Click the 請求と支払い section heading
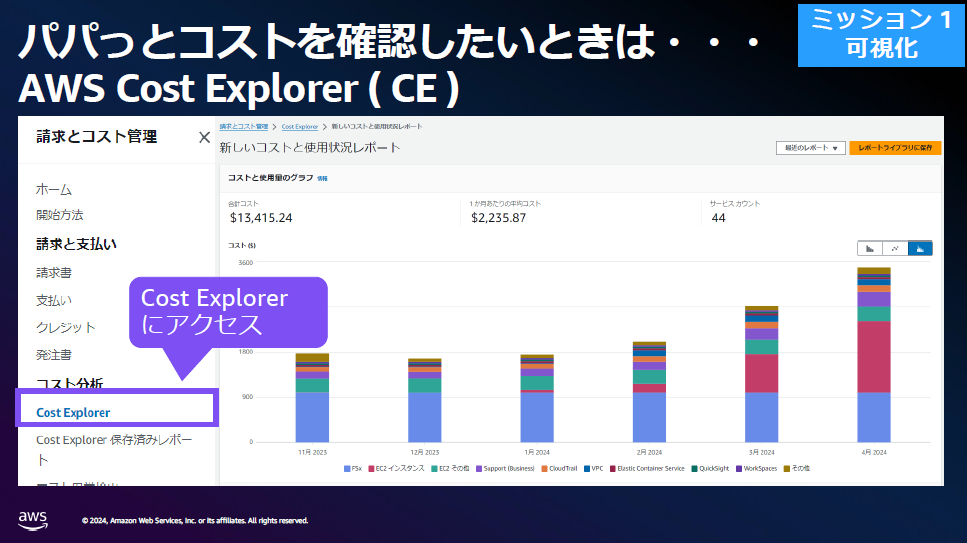Image resolution: width=967 pixels, height=543 pixels. 76,244
